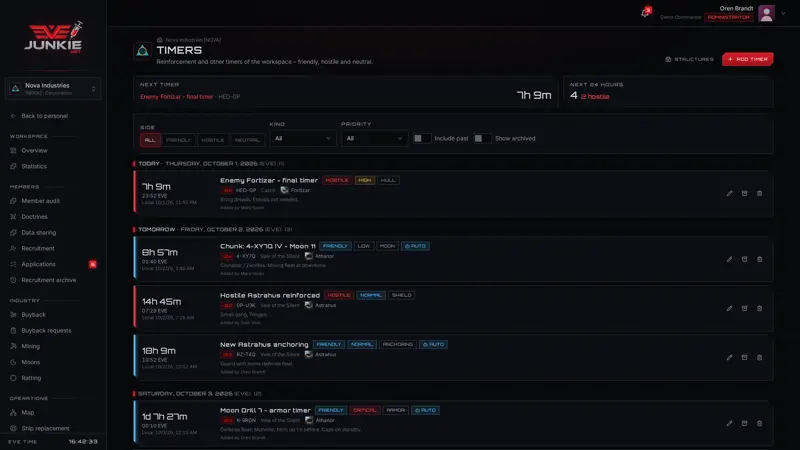Click the Chunk: 4-XY7Q IV - Moon 11 title
Image resolution: width=800 pixels, height=450 pixels.
click(268, 246)
